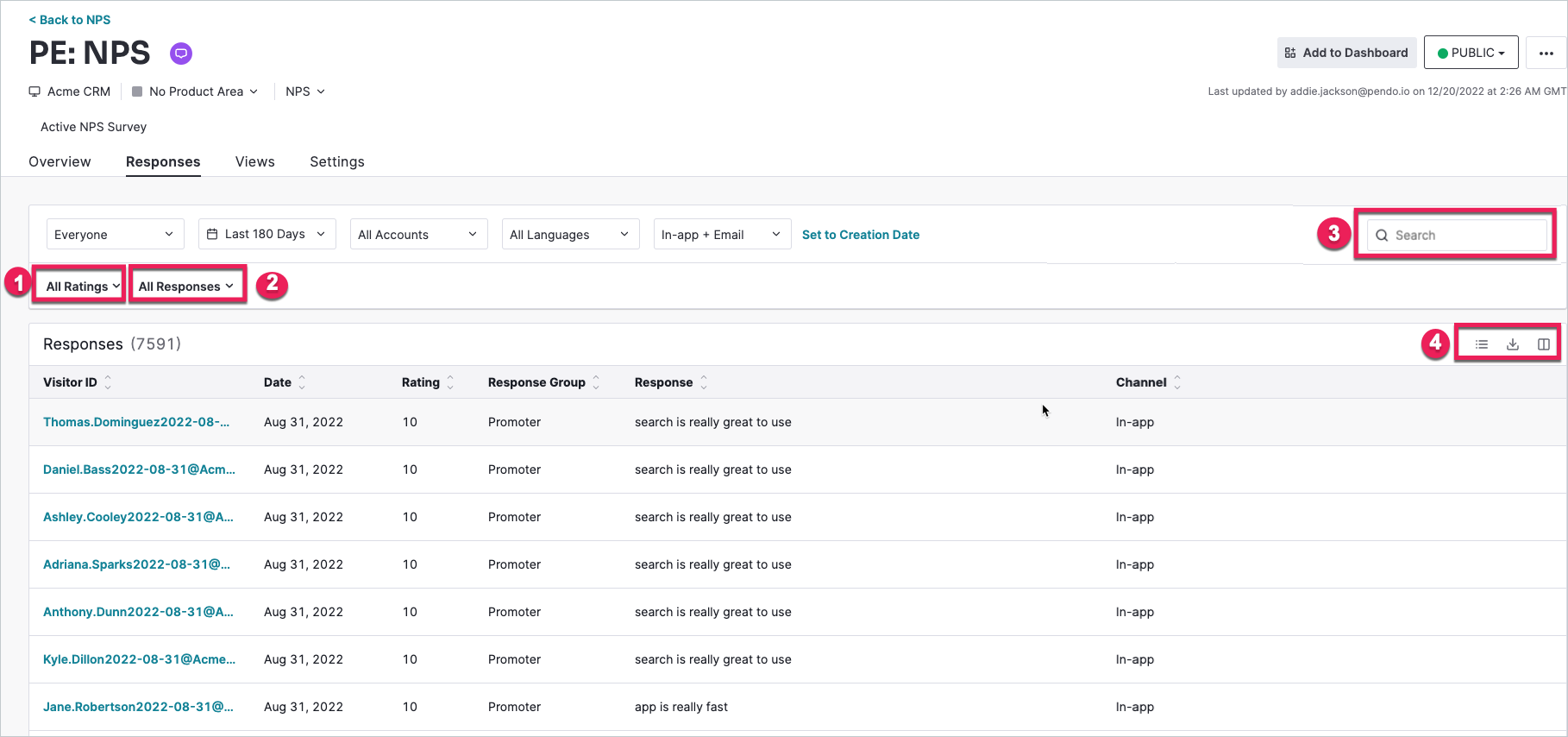The image size is (1568, 737).
Task: Click the Promoter cell in Thomas.Dominguez row
Action: click(x=514, y=422)
